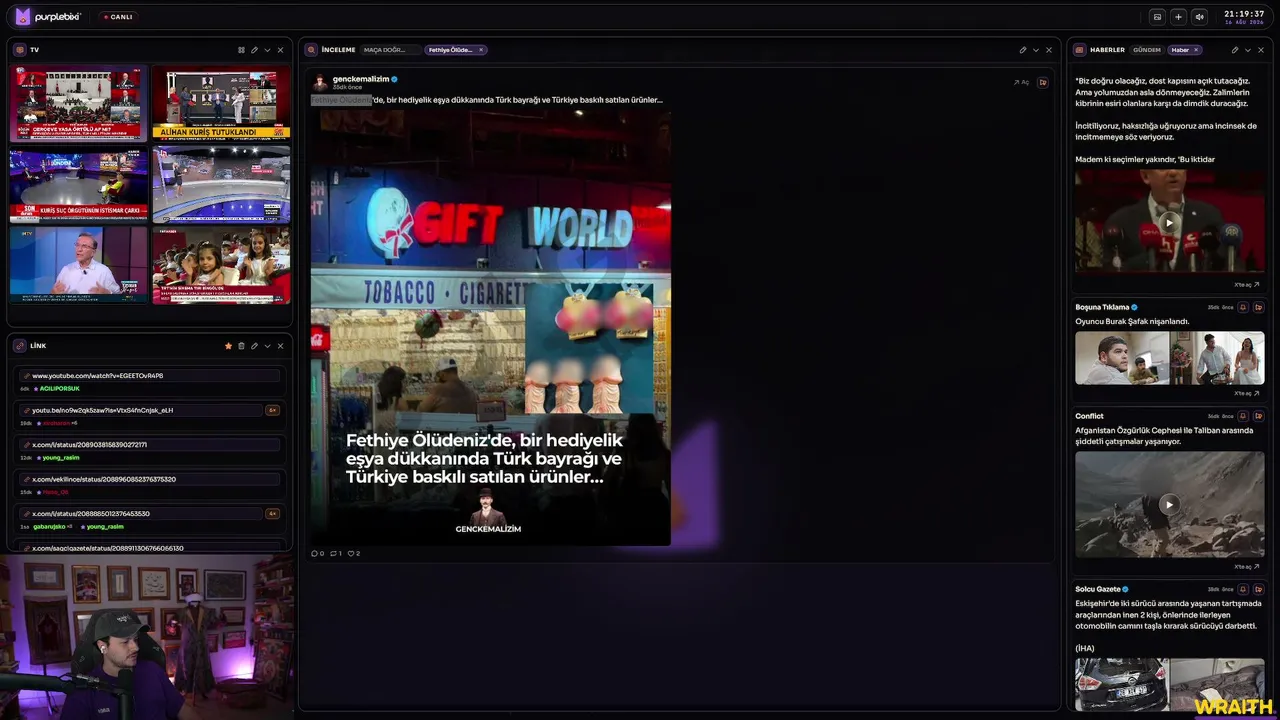
Task: Play the press conference news video
Action: [x=1169, y=222]
